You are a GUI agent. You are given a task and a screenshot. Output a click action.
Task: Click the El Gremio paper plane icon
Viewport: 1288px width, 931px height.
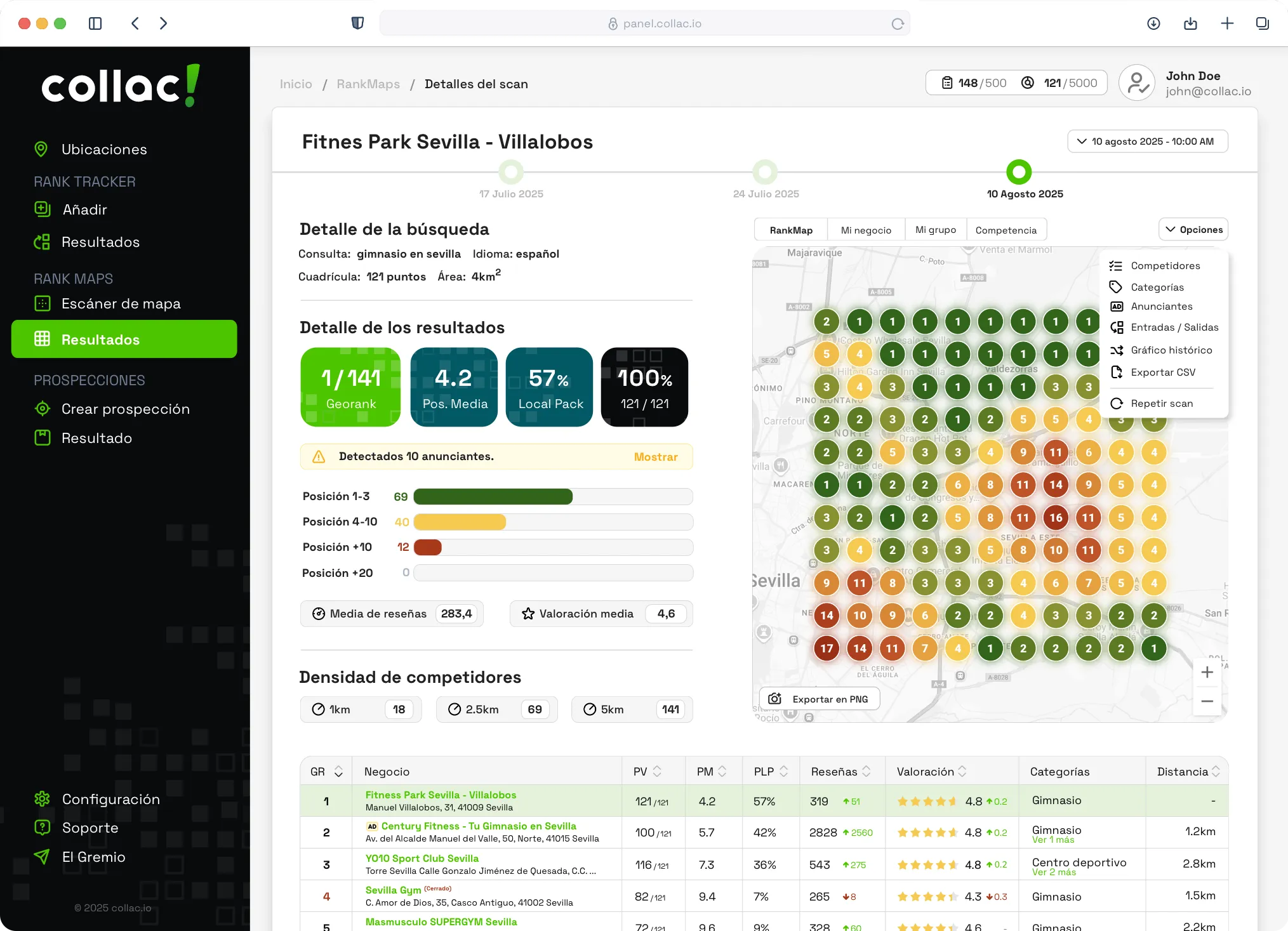pyautogui.click(x=42, y=857)
